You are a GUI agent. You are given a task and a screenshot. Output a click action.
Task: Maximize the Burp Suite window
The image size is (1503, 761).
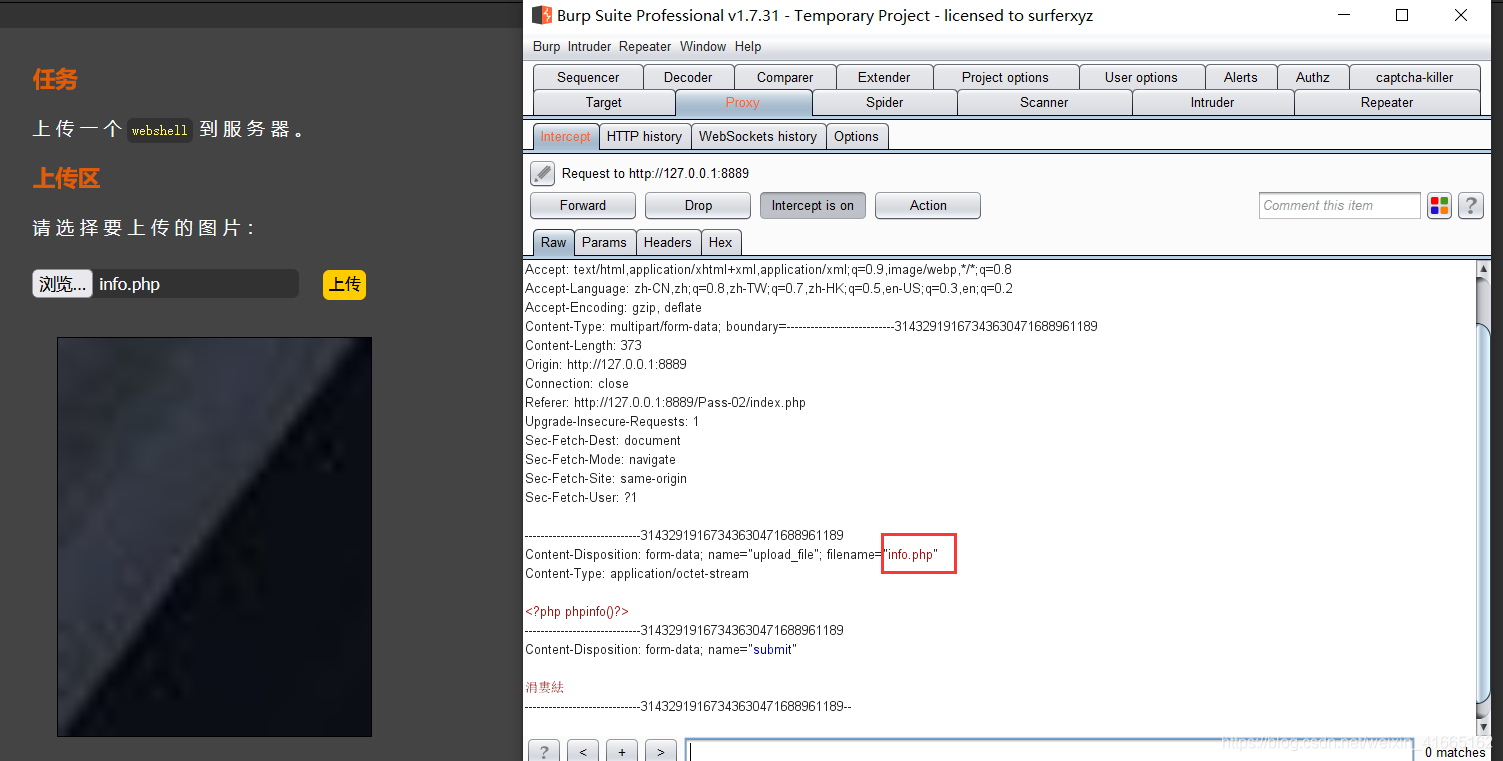(1402, 15)
